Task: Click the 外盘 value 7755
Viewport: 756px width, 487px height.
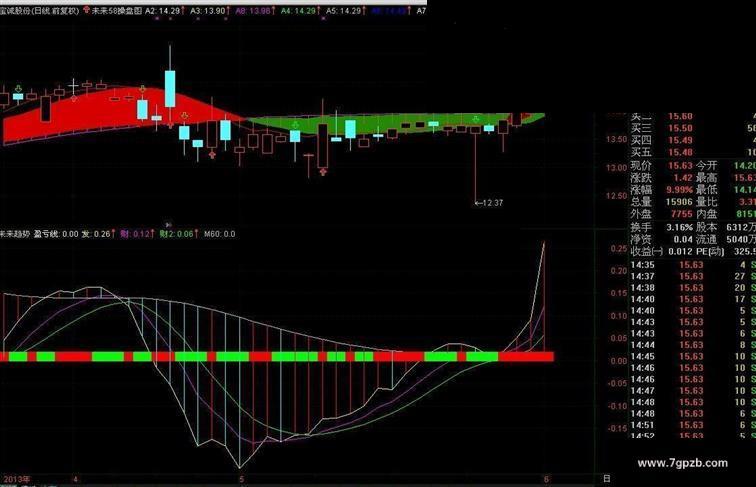Action: 681,214
